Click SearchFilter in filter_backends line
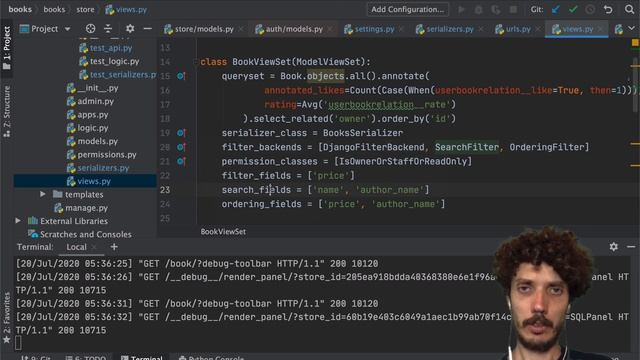The height and width of the screenshot is (360, 640). pyautogui.click(x=467, y=147)
